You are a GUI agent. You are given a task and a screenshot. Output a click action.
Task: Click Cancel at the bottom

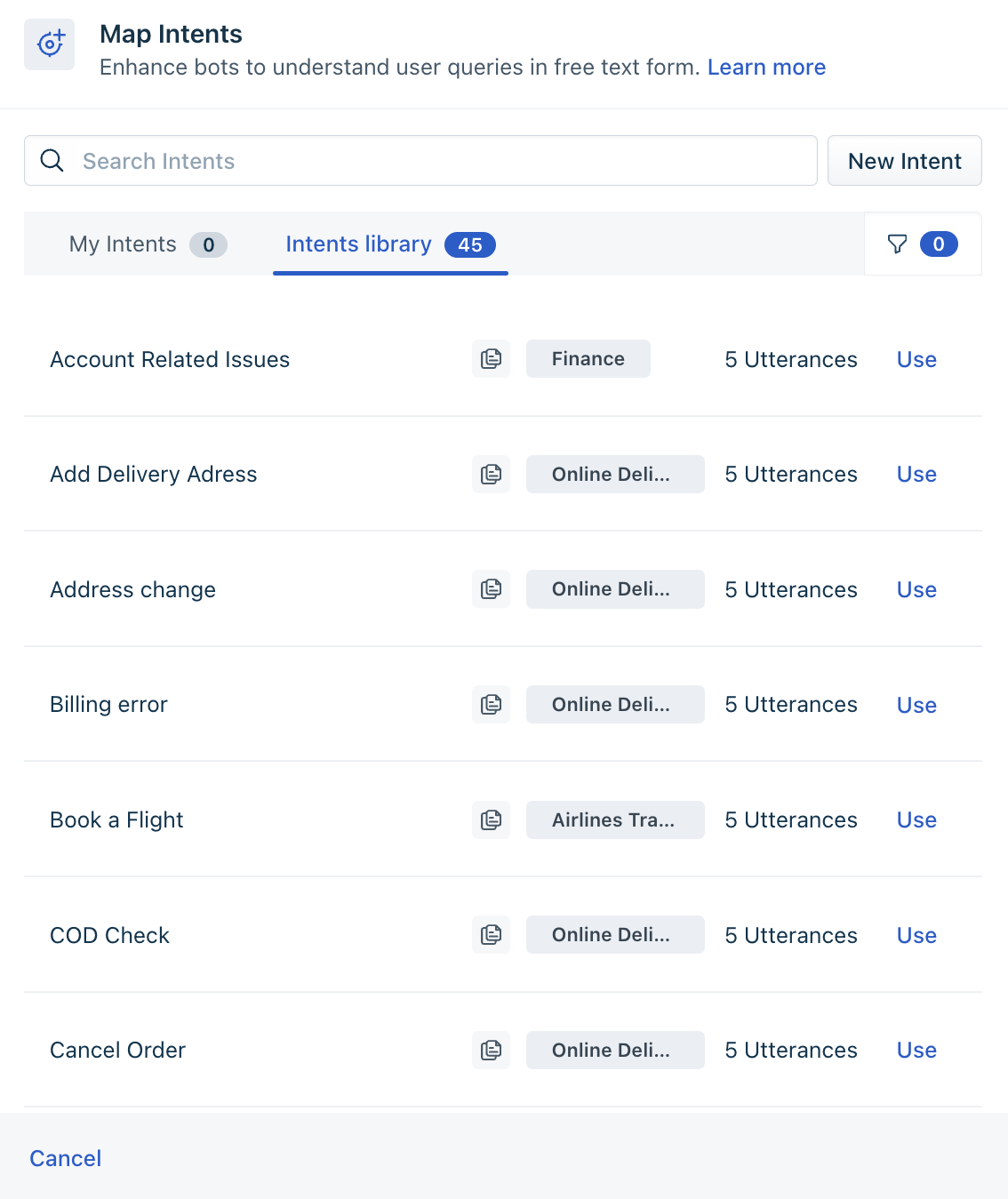[66, 1158]
